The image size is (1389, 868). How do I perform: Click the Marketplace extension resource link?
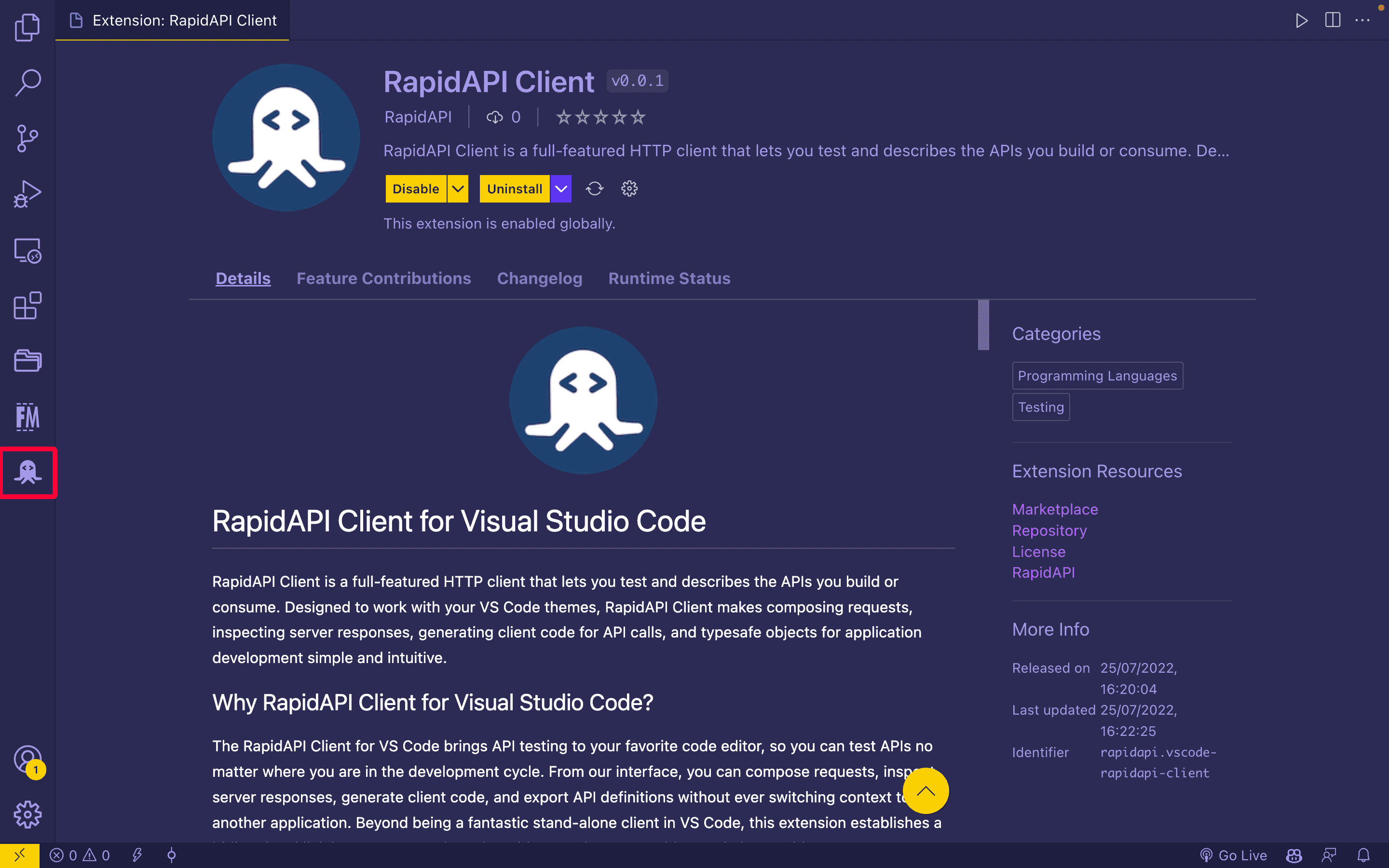point(1054,508)
